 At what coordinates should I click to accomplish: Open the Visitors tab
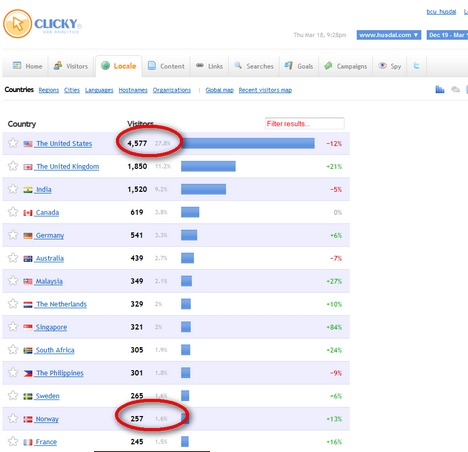71,66
